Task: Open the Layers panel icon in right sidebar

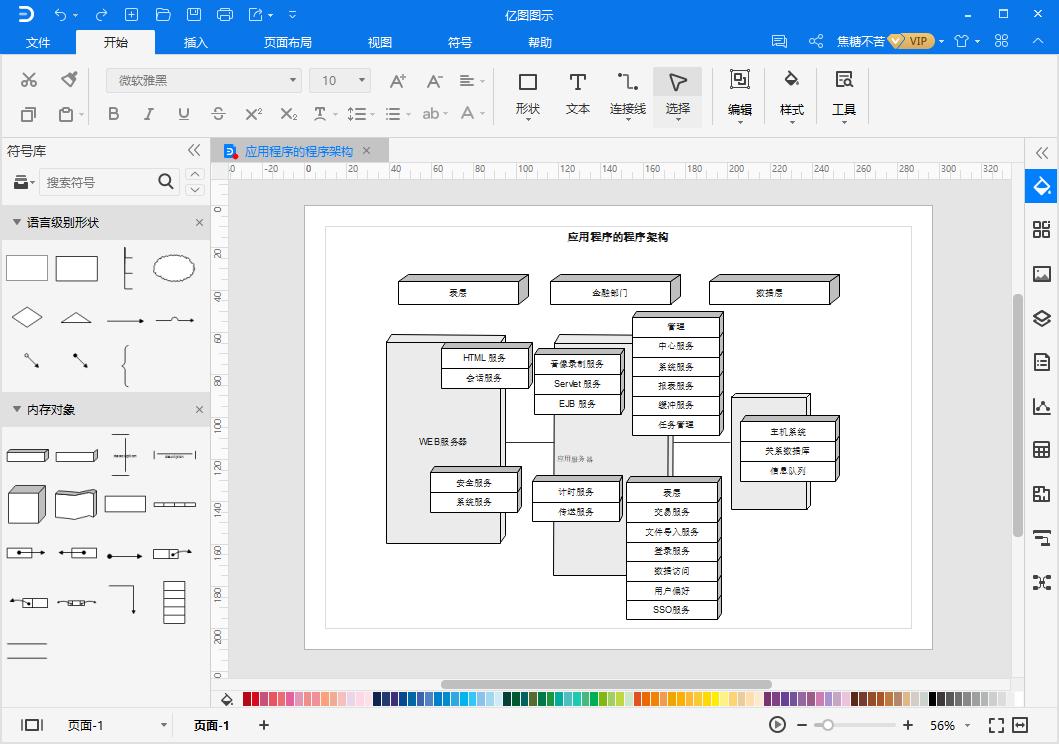Action: [1041, 318]
